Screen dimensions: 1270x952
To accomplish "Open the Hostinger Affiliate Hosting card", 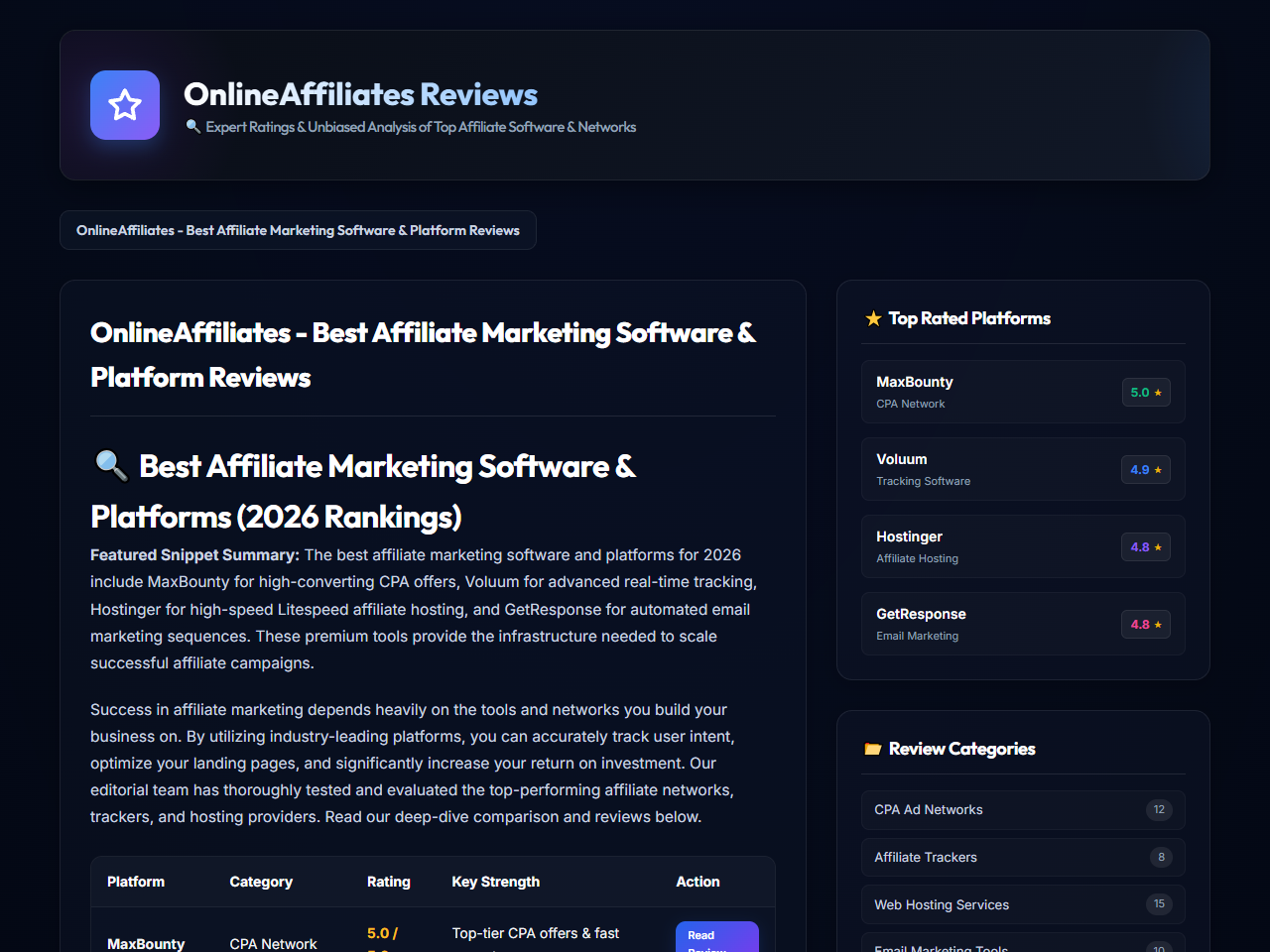I will [x=1023, y=546].
